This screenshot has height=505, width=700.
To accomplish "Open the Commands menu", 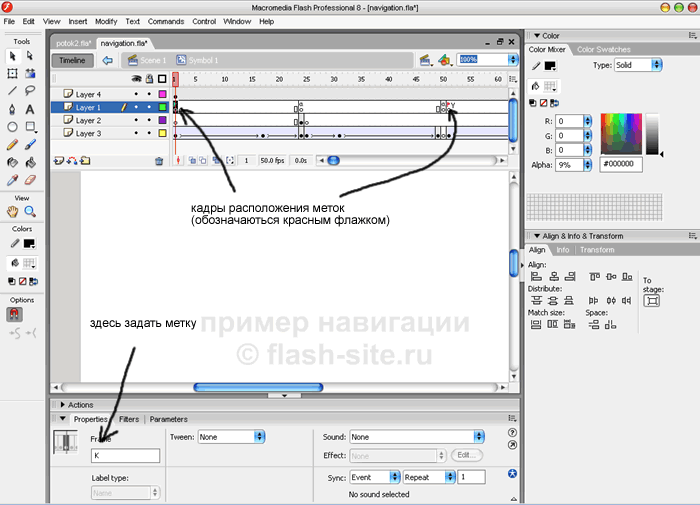I will (166, 21).
